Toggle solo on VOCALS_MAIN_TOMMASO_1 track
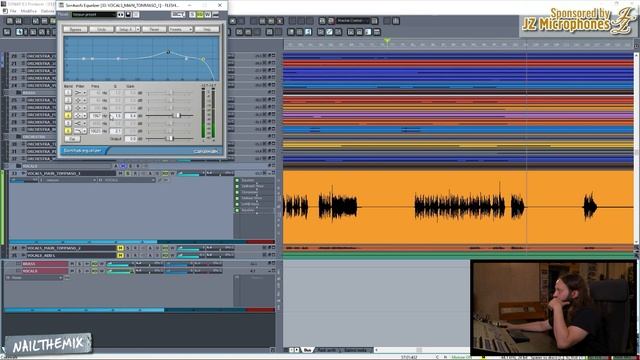This screenshot has height=360, width=640. [128, 173]
